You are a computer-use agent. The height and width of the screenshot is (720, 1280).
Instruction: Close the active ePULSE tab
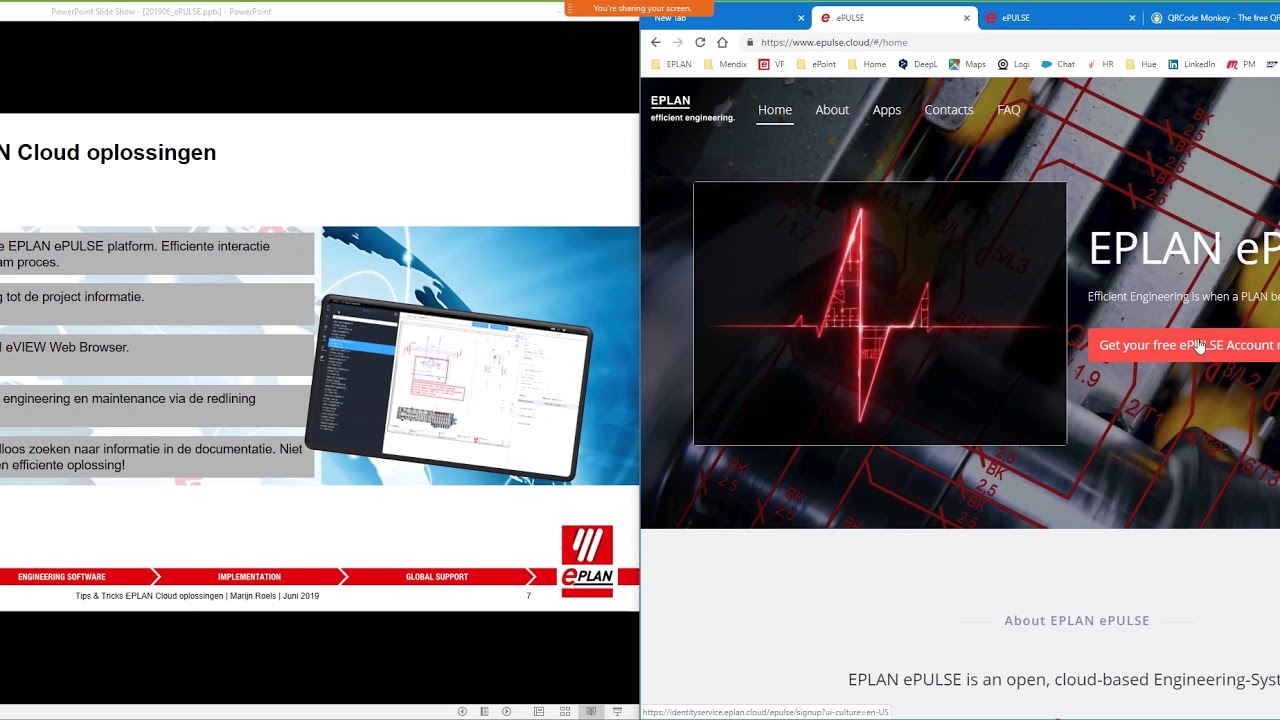click(967, 18)
